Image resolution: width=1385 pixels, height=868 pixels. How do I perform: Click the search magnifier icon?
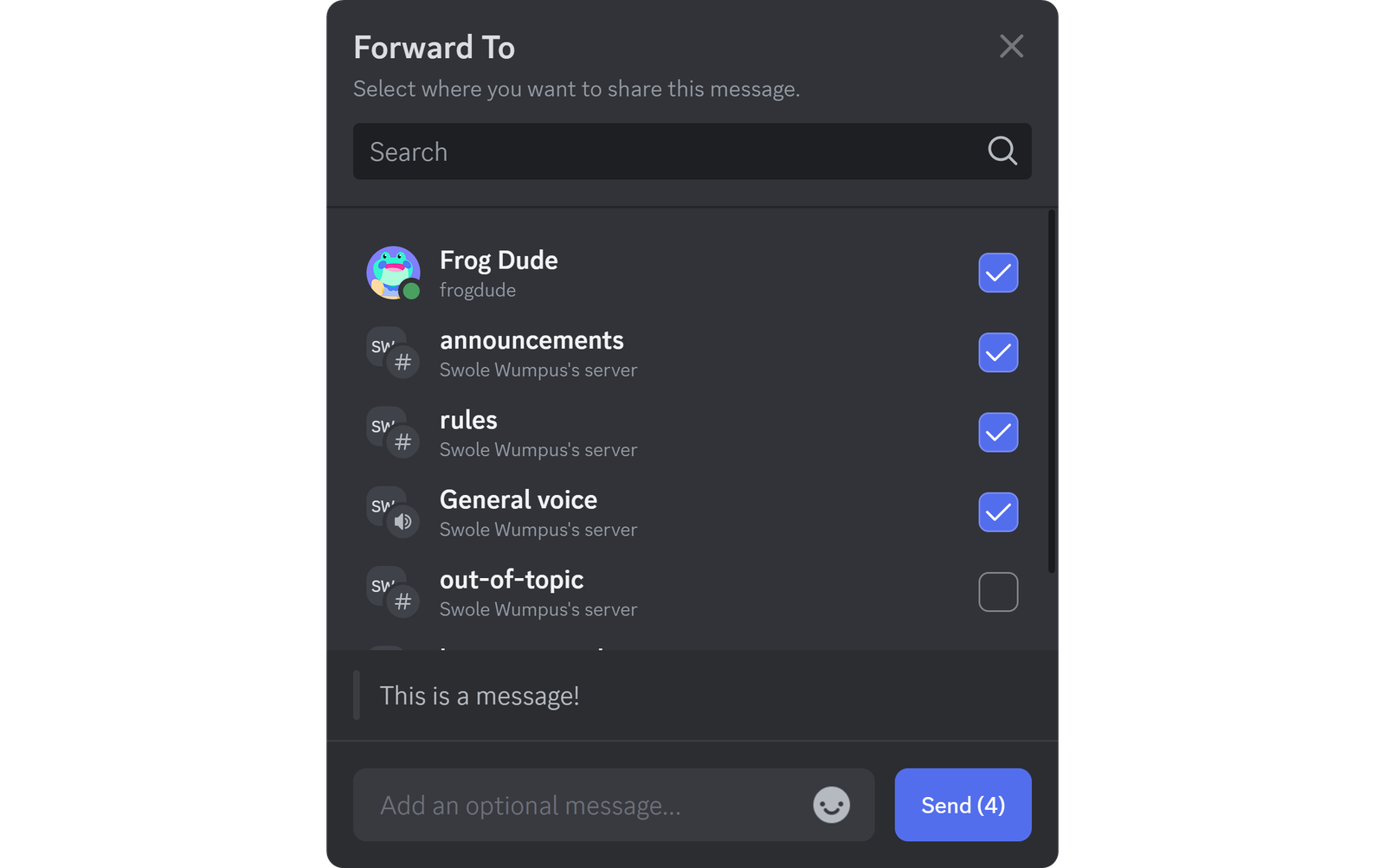pos(1002,151)
